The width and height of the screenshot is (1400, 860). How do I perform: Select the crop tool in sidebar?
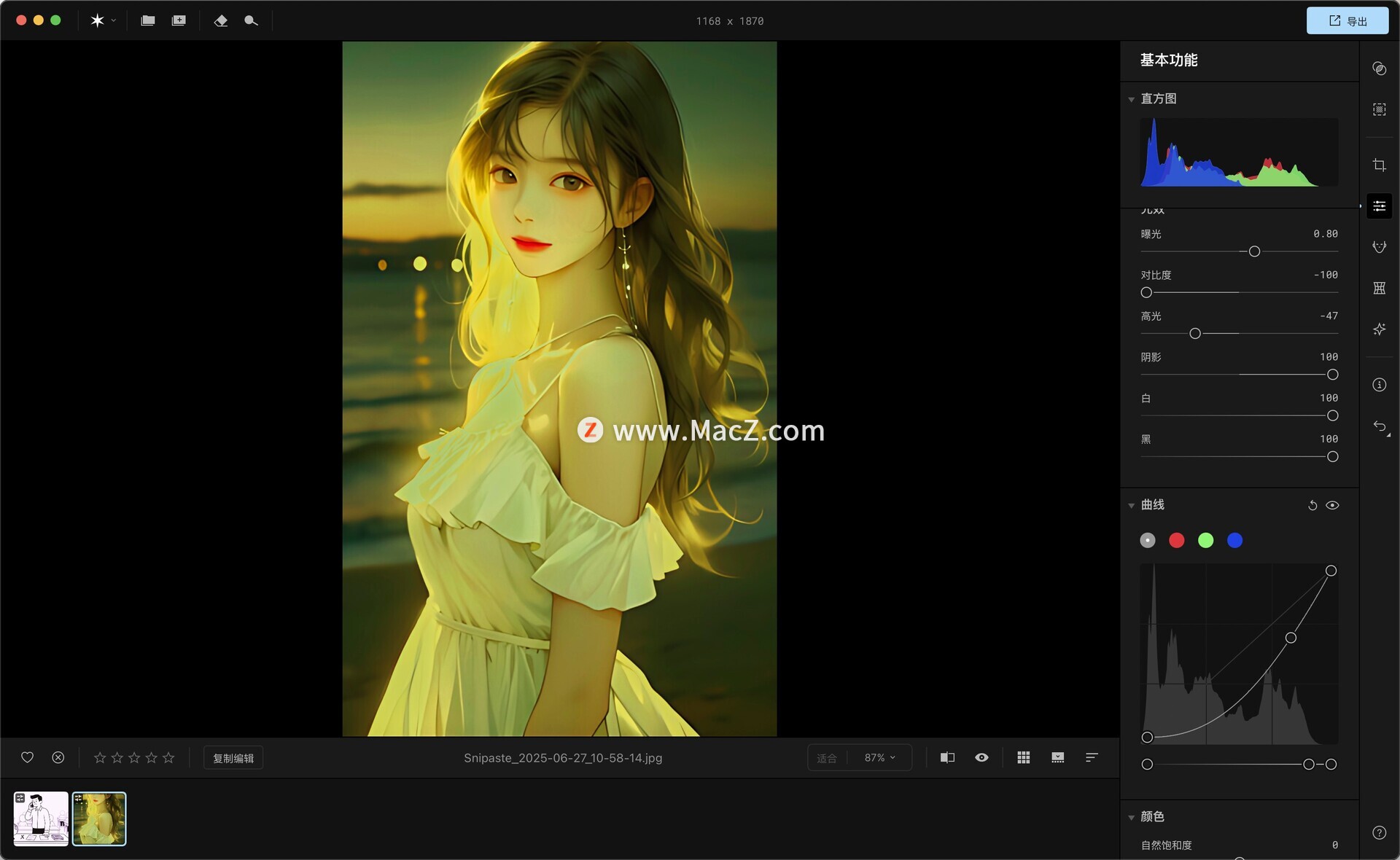click(1379, 165)
